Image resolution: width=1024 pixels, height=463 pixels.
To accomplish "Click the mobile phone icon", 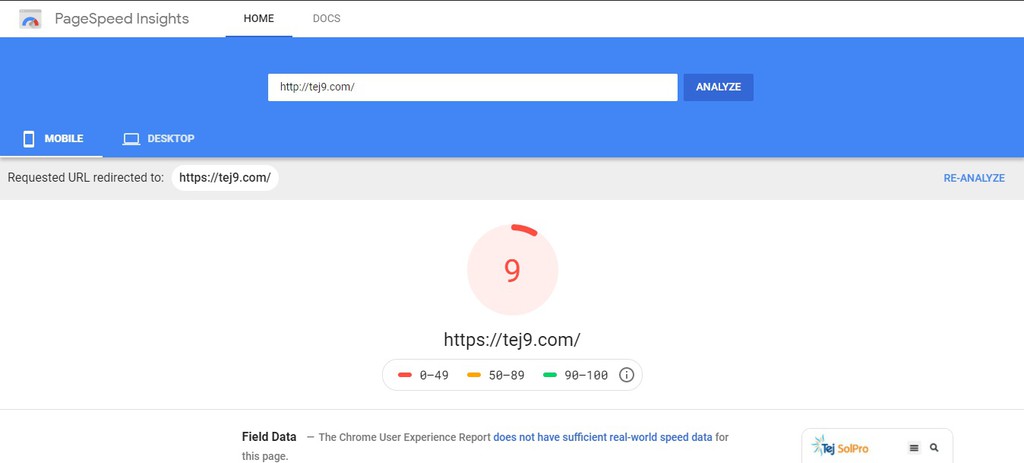I will click(29, 138).
